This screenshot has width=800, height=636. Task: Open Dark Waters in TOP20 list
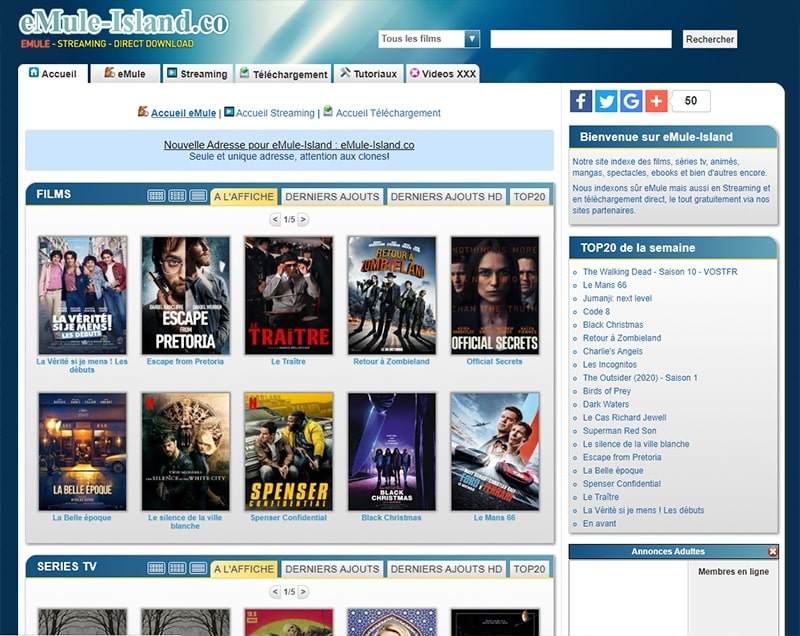coord(606,404)
